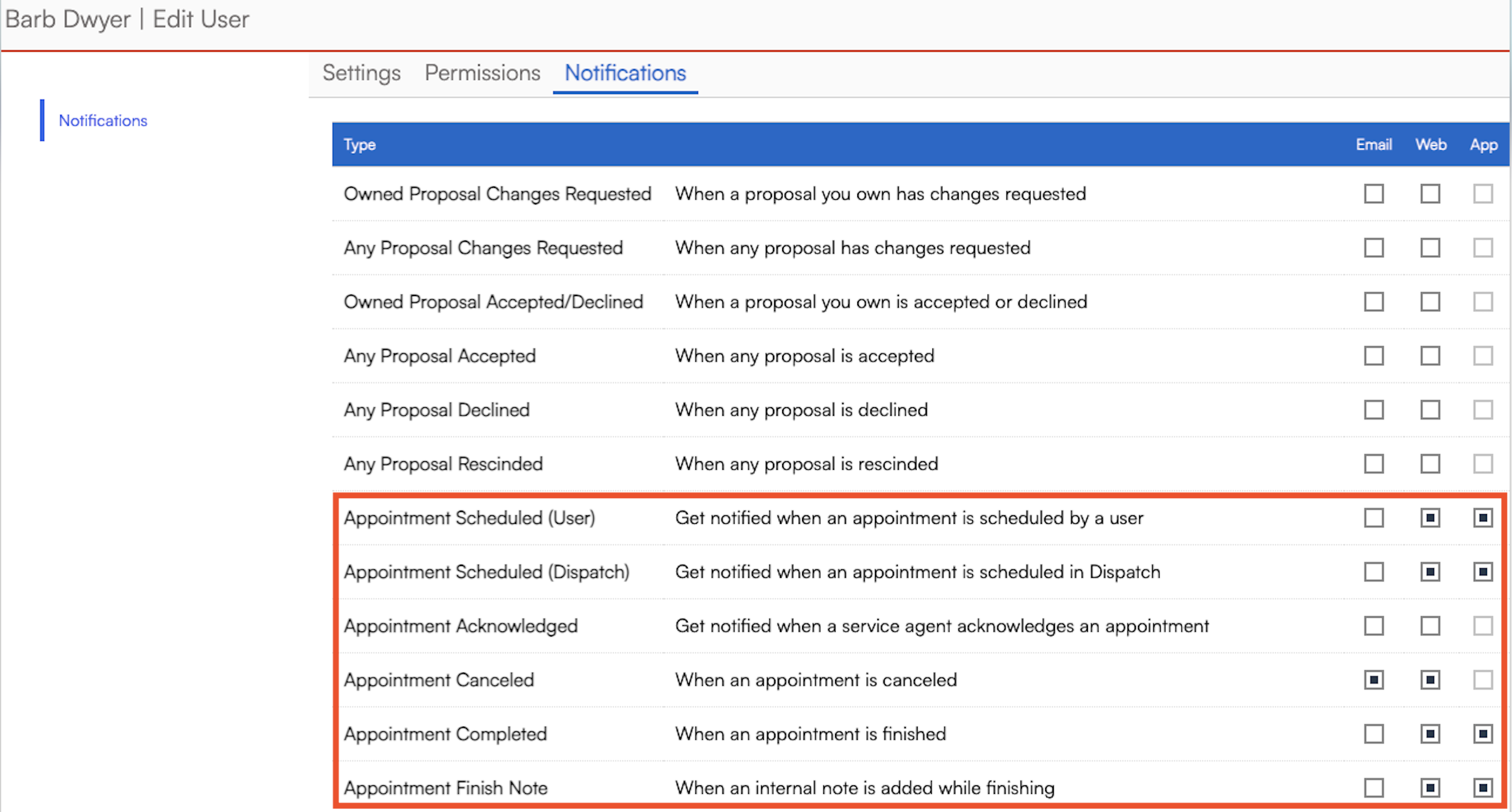Viewport: 1512px width, 812px height.
Task: Uncheck Email for Appointment Canceled
Action: pos(1374,680)
